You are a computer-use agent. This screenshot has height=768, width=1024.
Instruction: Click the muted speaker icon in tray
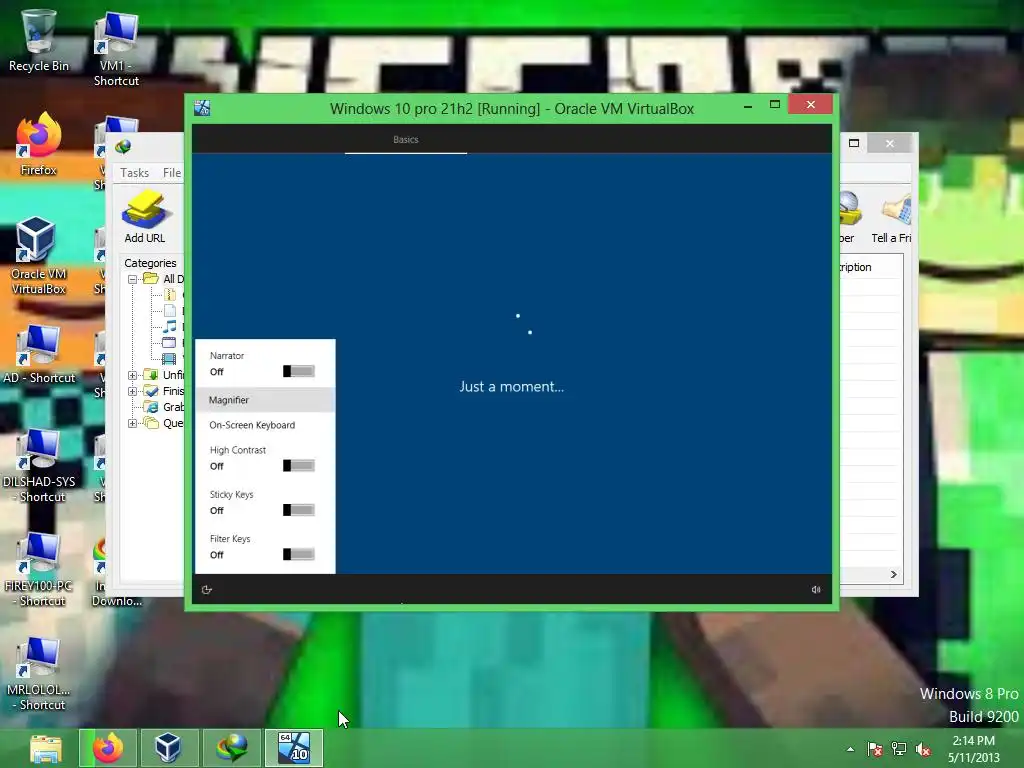[923, 749]
